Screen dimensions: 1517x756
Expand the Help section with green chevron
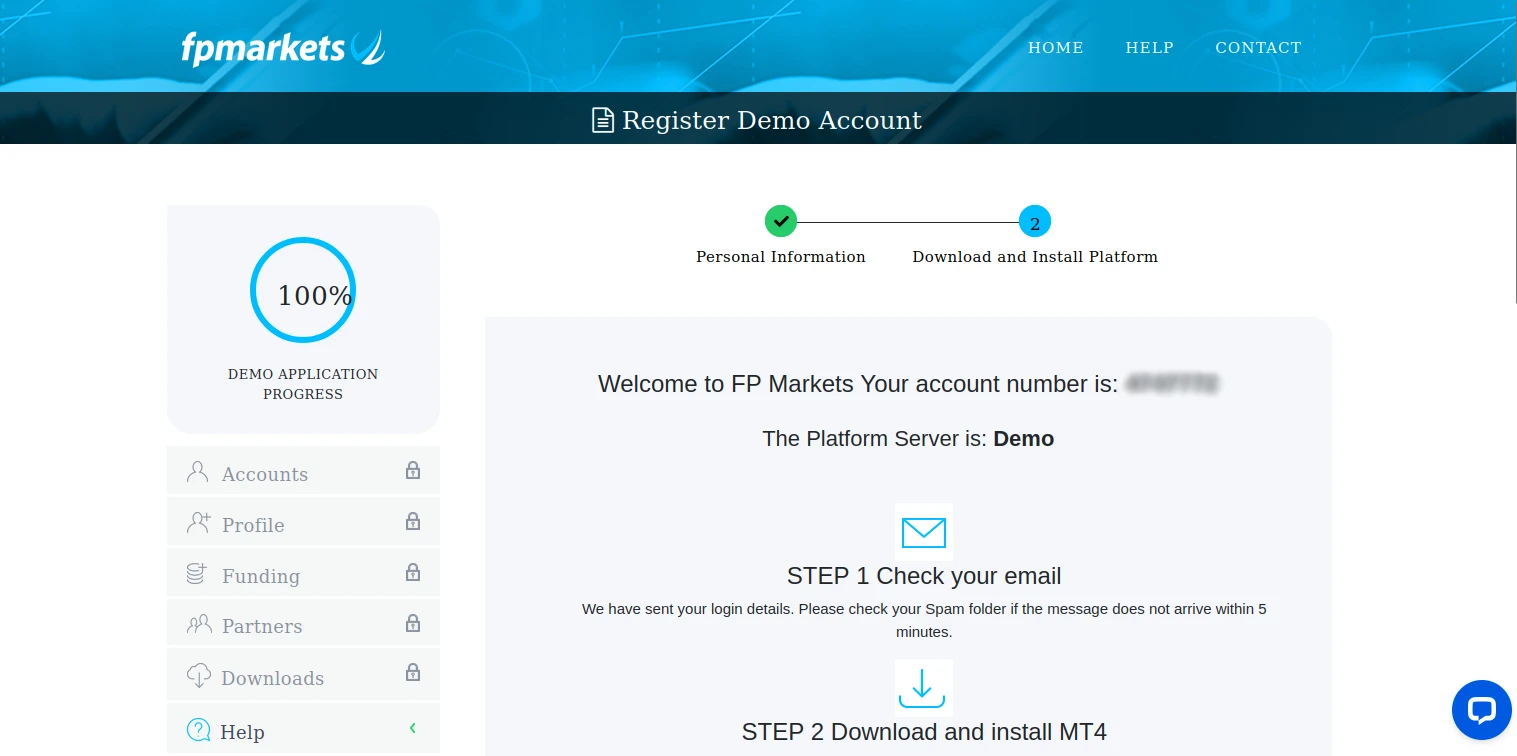(413, 728)
